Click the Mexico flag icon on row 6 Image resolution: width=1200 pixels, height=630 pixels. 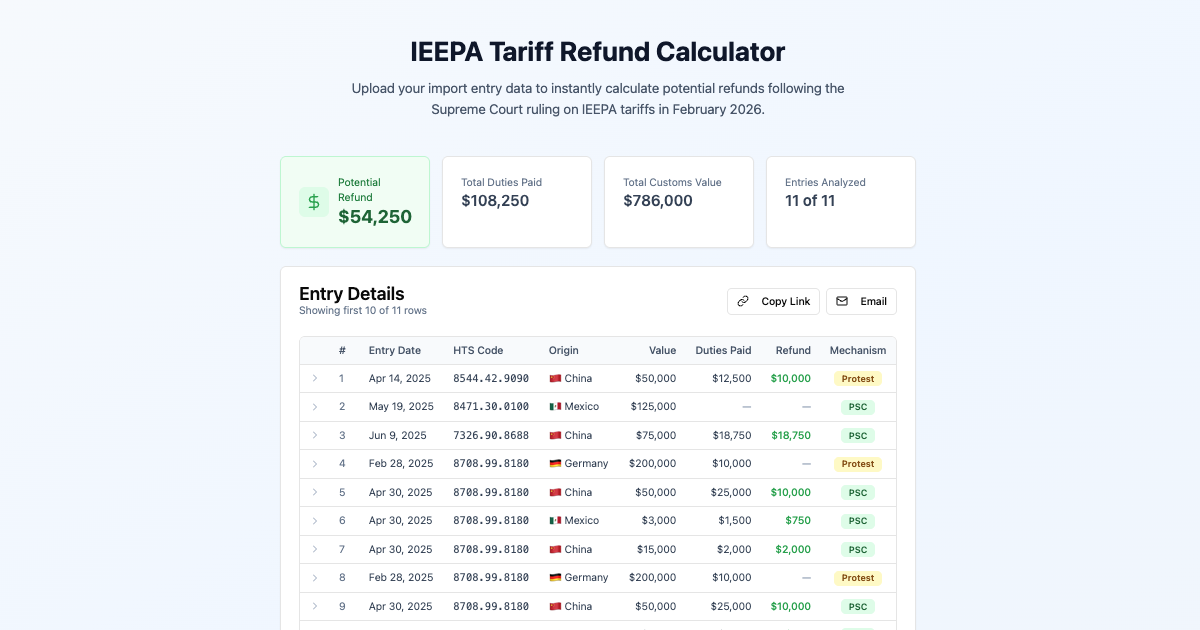(x=553, y=521)
